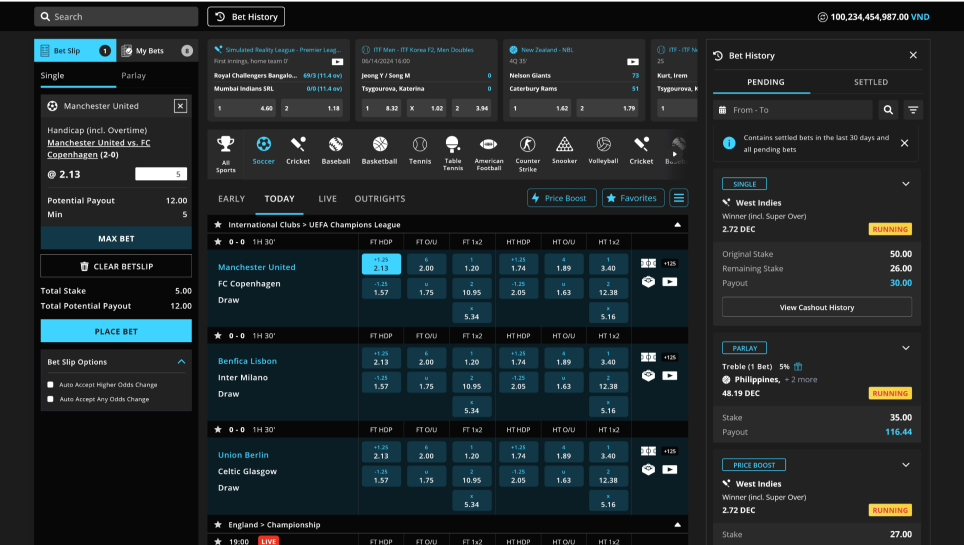Expand the SINGLE West Indies bet card
This screenshot has width=964, height=545.
point(906,184)
